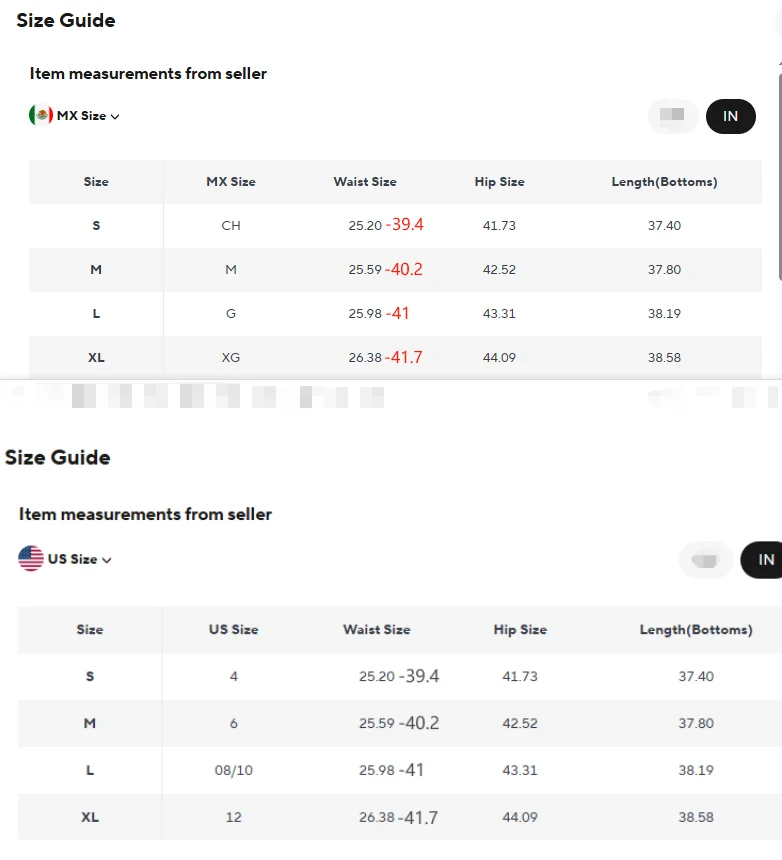782x860 pixels.
Task: Select IN unit in US size guide
Action: (763, 559)
